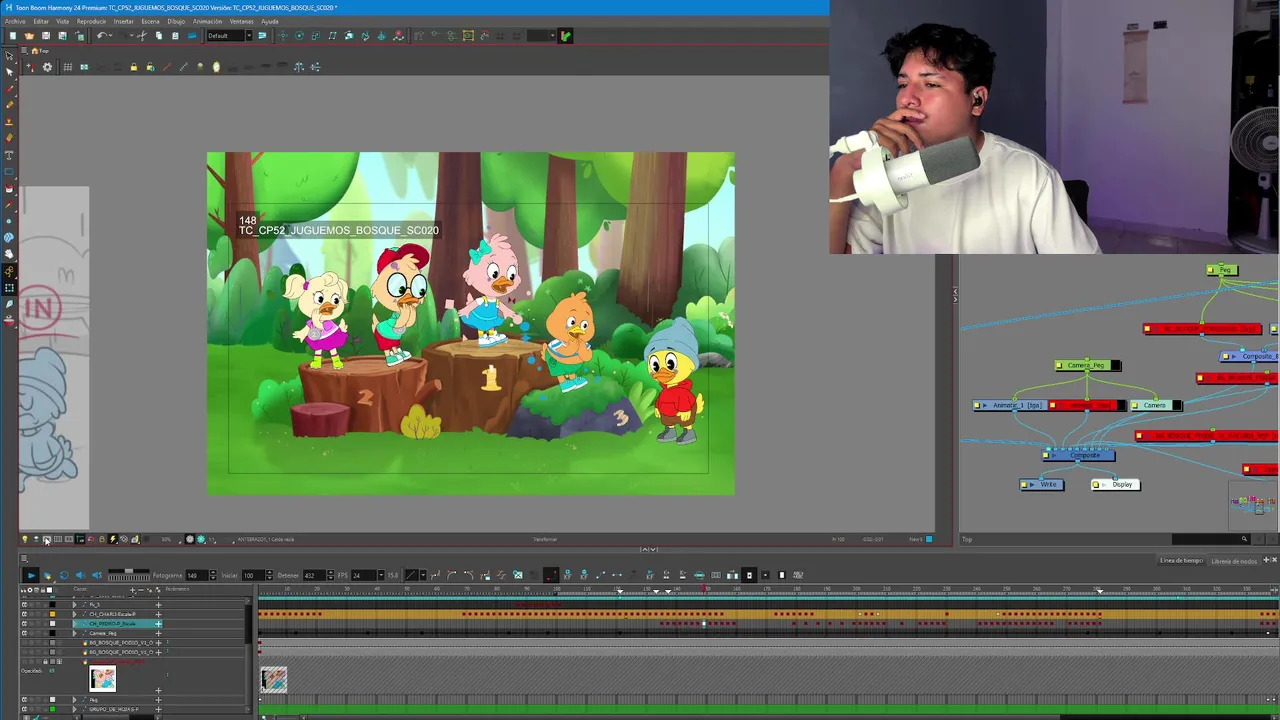
Task: Select the top Peg node in node view
Action: 1222,270
